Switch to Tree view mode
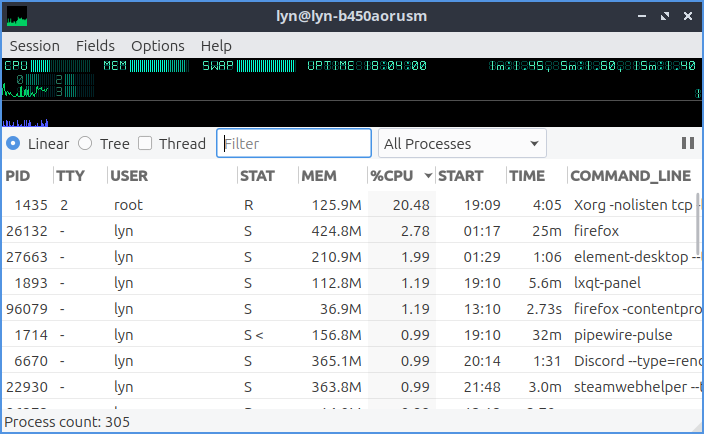Viewport: 704px width, 434px height. pyautogui.click(x=85, y=144)
